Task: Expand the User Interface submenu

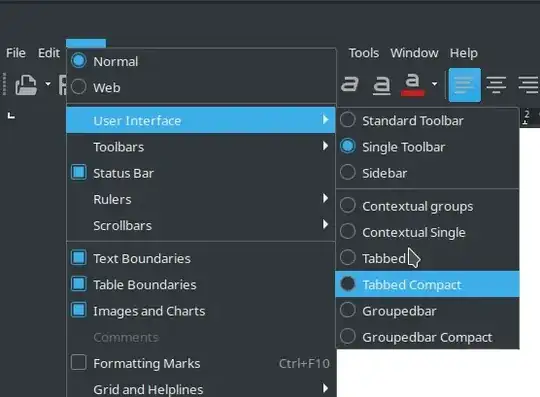Action: coord(201,120)
